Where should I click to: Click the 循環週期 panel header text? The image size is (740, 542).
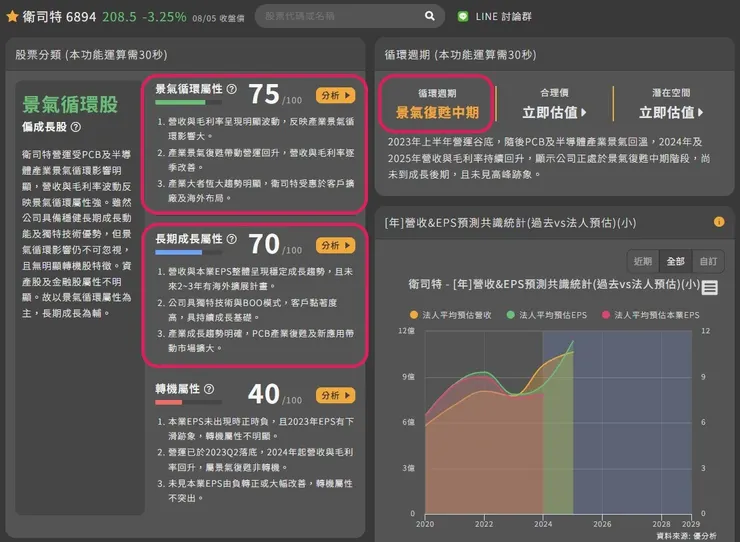(x=460, y=55)
